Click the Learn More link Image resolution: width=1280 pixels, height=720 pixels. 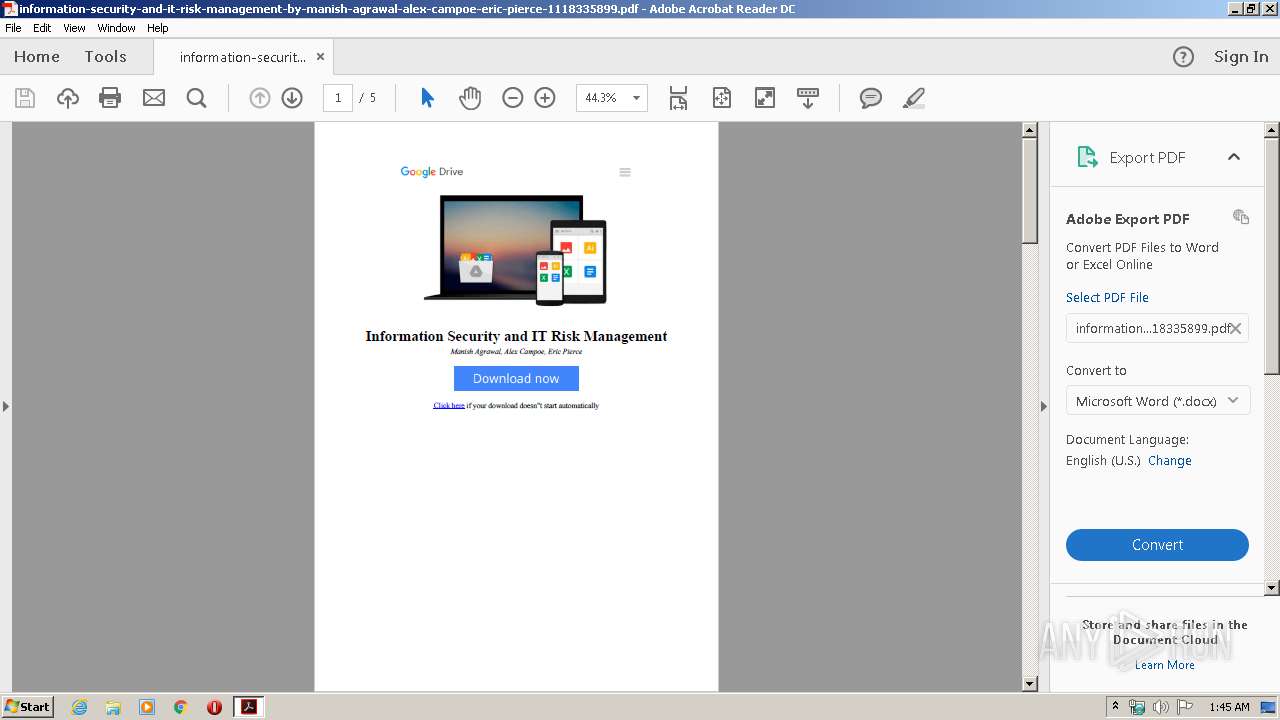coord(1165,665)
